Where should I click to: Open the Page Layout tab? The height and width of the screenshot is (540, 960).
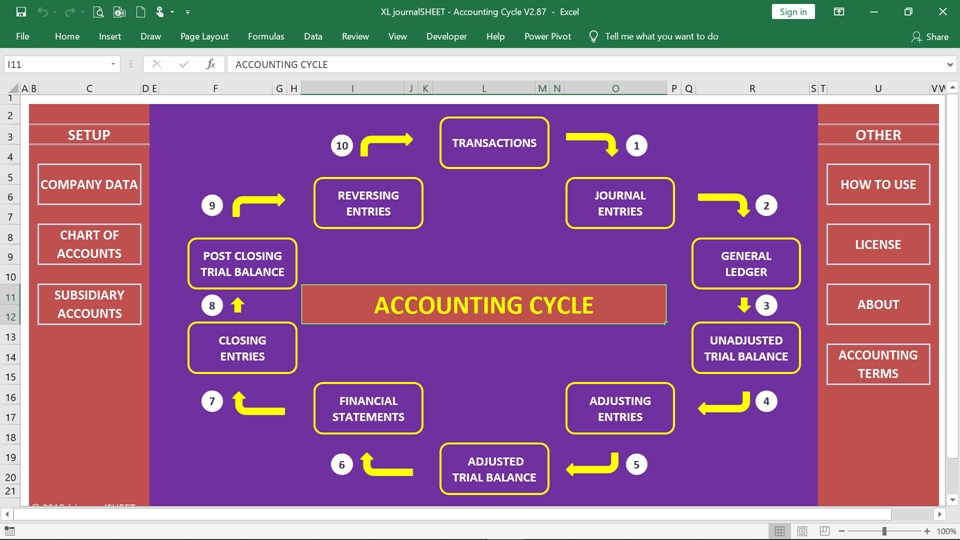click(x=204, y=37)
